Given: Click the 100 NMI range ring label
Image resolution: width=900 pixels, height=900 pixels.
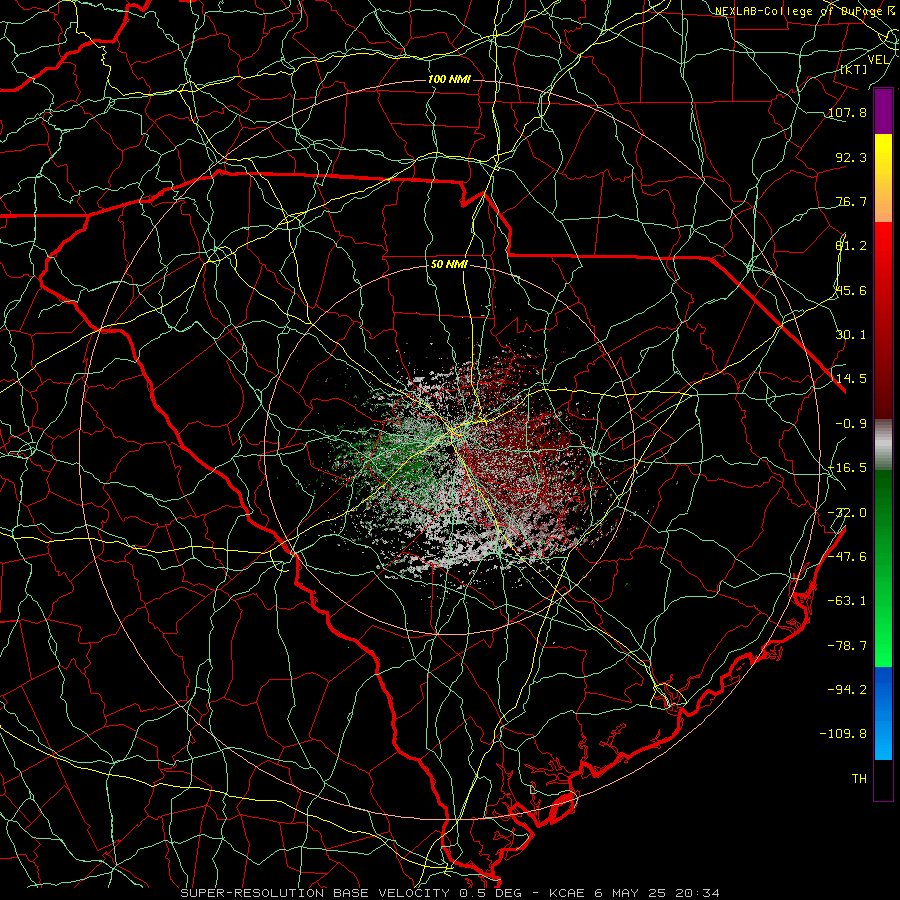Looking at the screenshot, I should pyautogui.click(x=449, y=79).
